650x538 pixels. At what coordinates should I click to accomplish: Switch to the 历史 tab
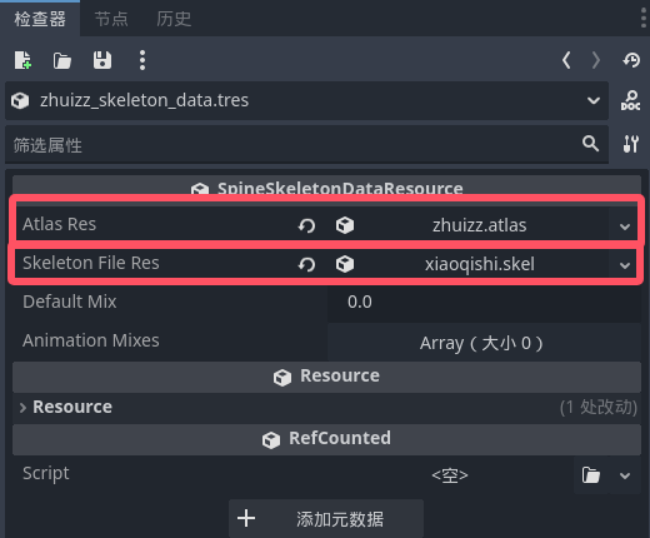coord(174,19)
